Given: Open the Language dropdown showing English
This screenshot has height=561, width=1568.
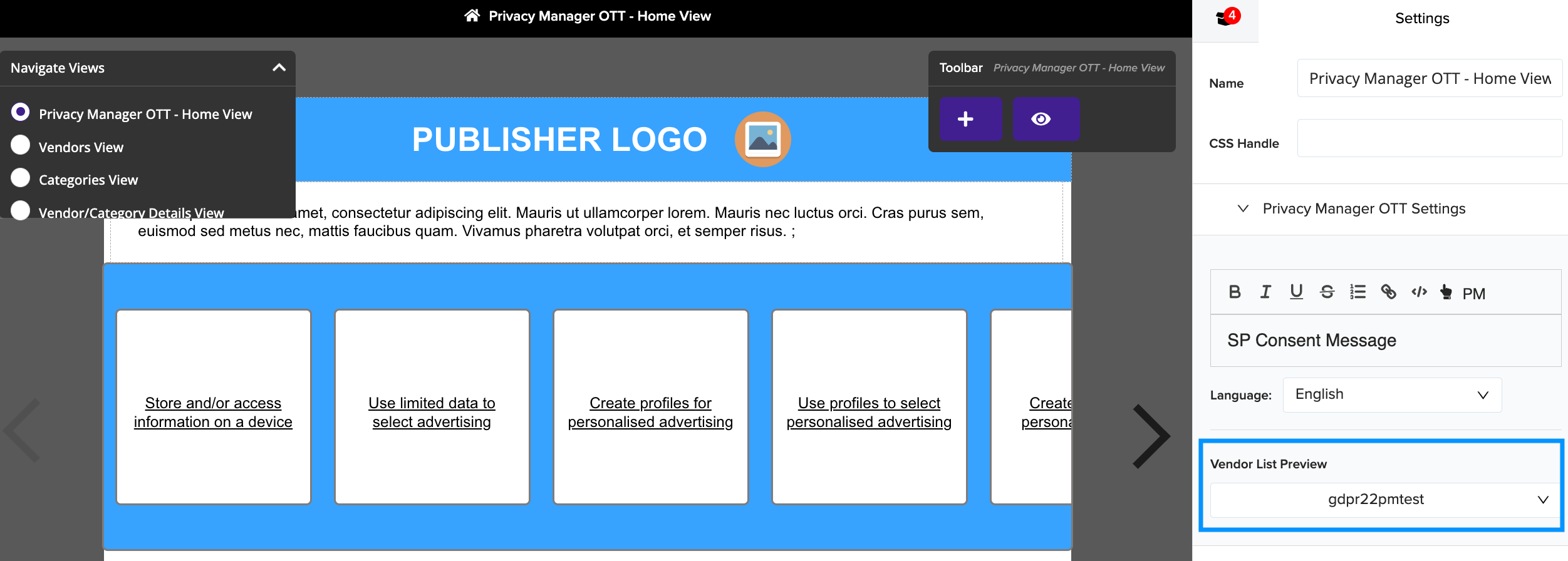Looking at the screenshot, I should (x=1392, y=395).
